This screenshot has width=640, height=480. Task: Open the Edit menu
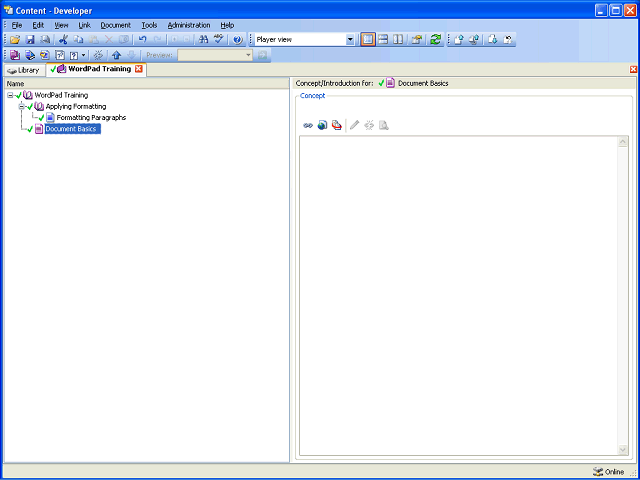click(x=38, y=25)
